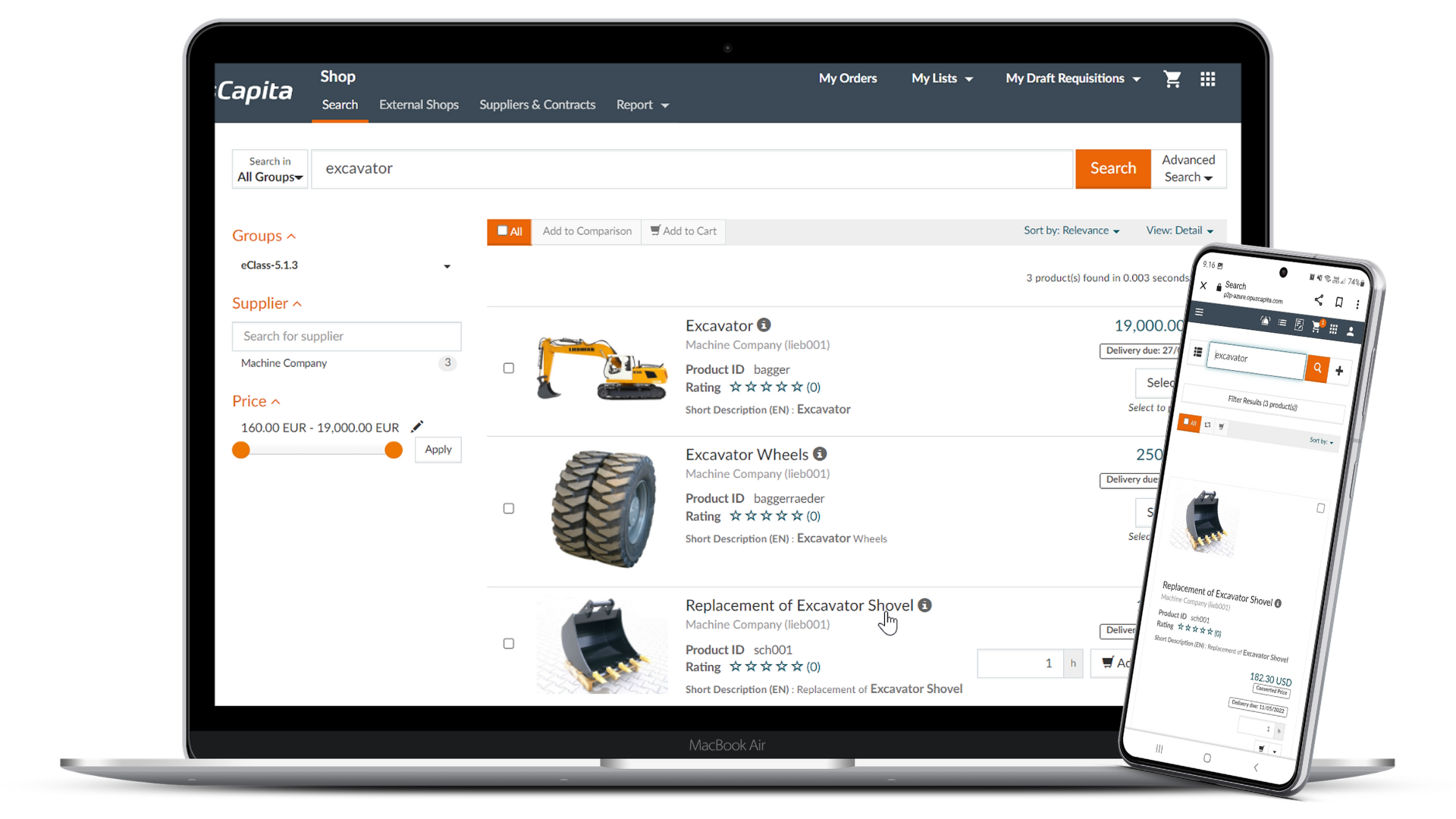Click info icon beside Excavator Wheels

(820, 453)
